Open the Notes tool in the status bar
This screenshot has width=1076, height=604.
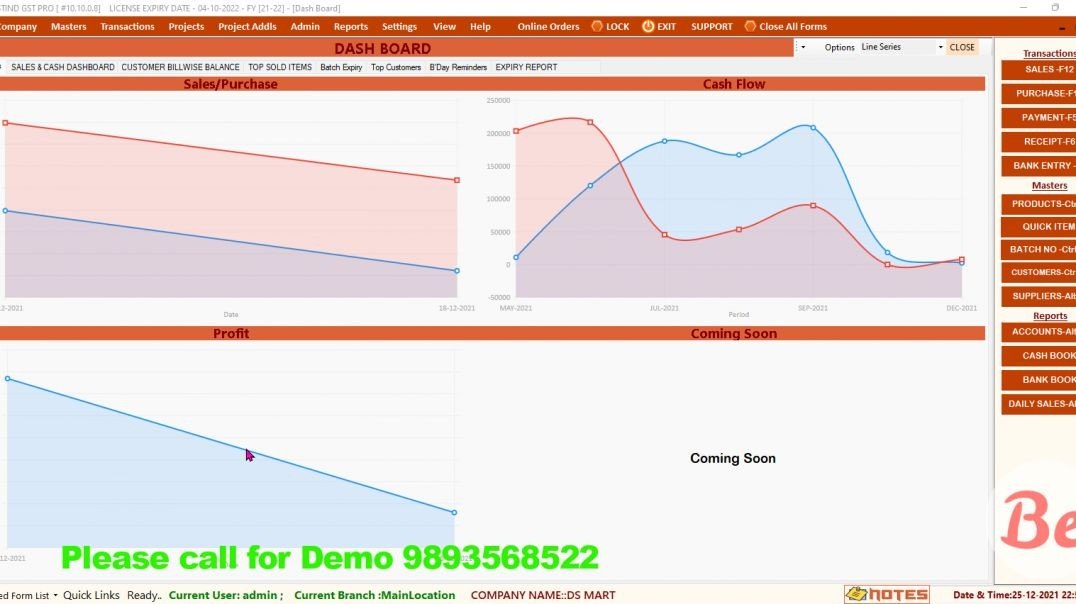click(x=888, y=594)
